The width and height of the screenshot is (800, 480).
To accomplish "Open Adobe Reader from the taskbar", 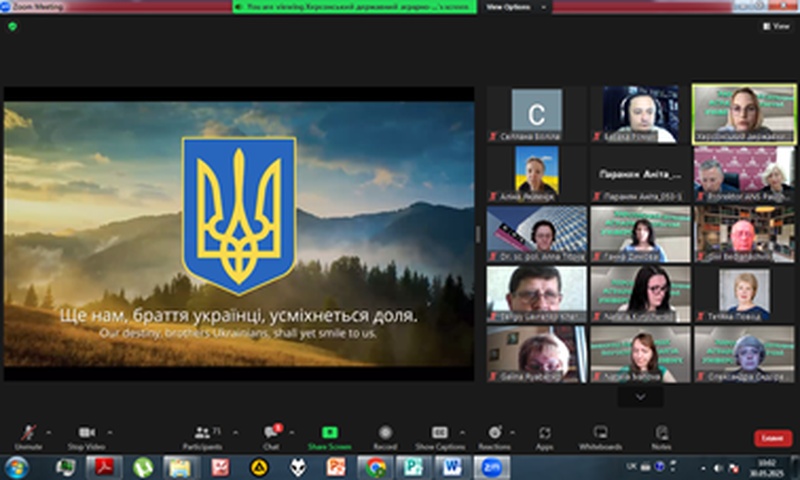I will click(104, 467).
